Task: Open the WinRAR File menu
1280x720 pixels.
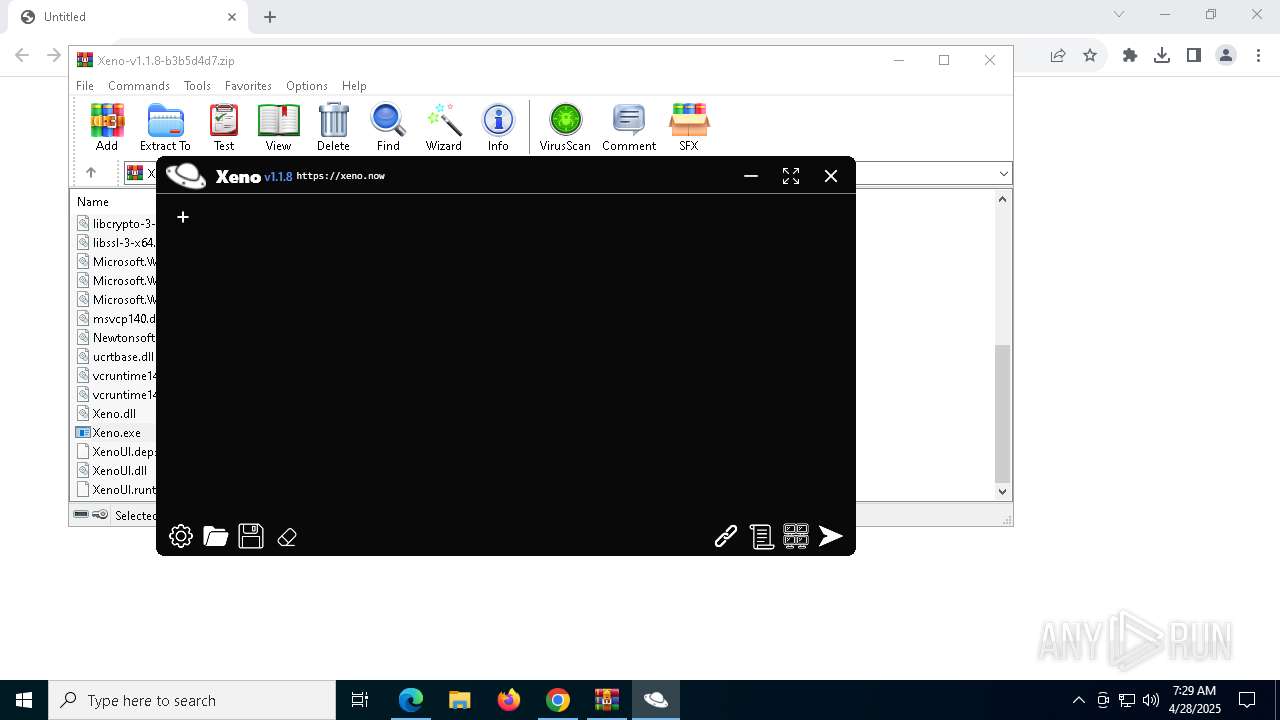Action: (x=85, y=86)
